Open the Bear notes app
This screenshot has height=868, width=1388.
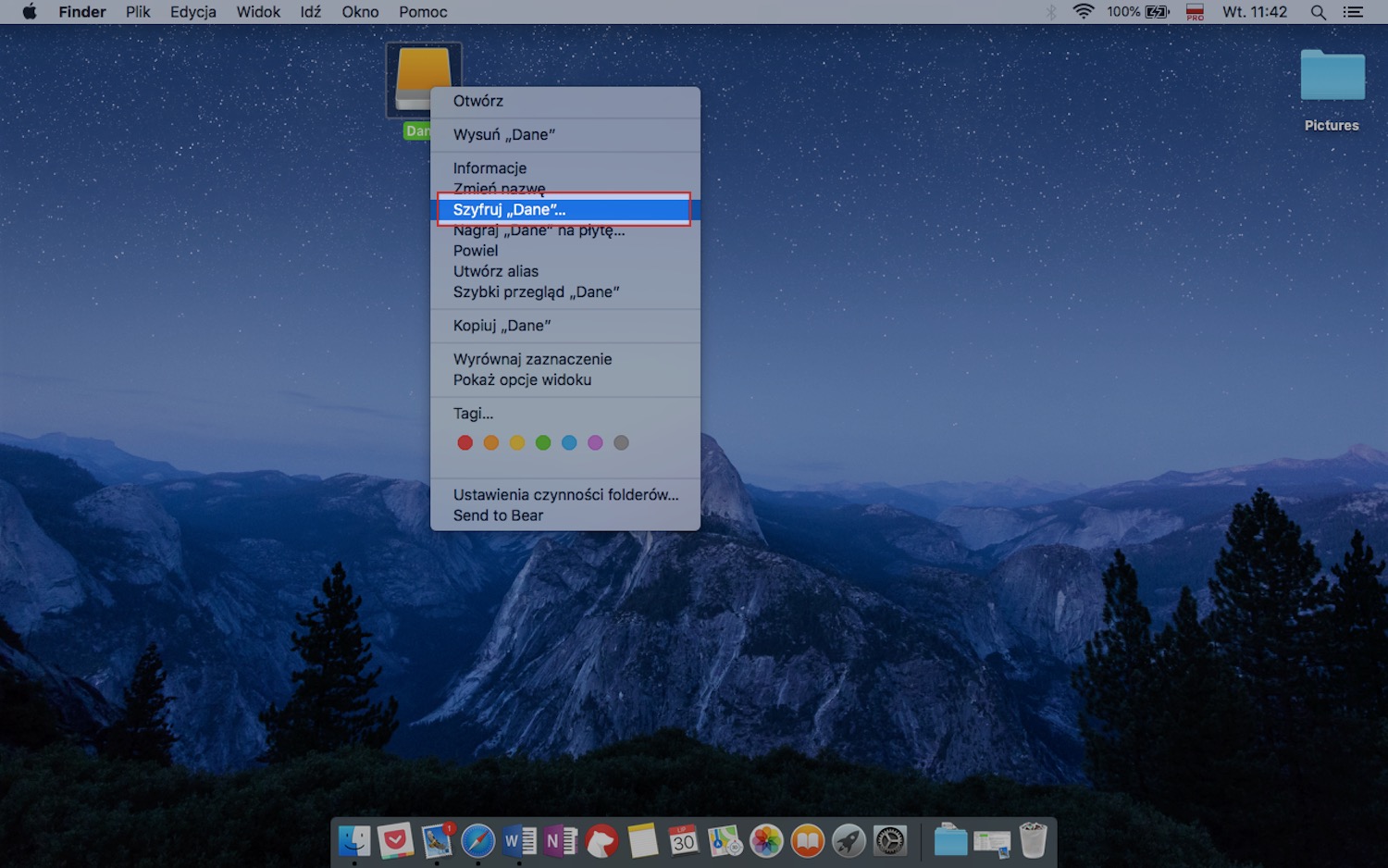601,841
